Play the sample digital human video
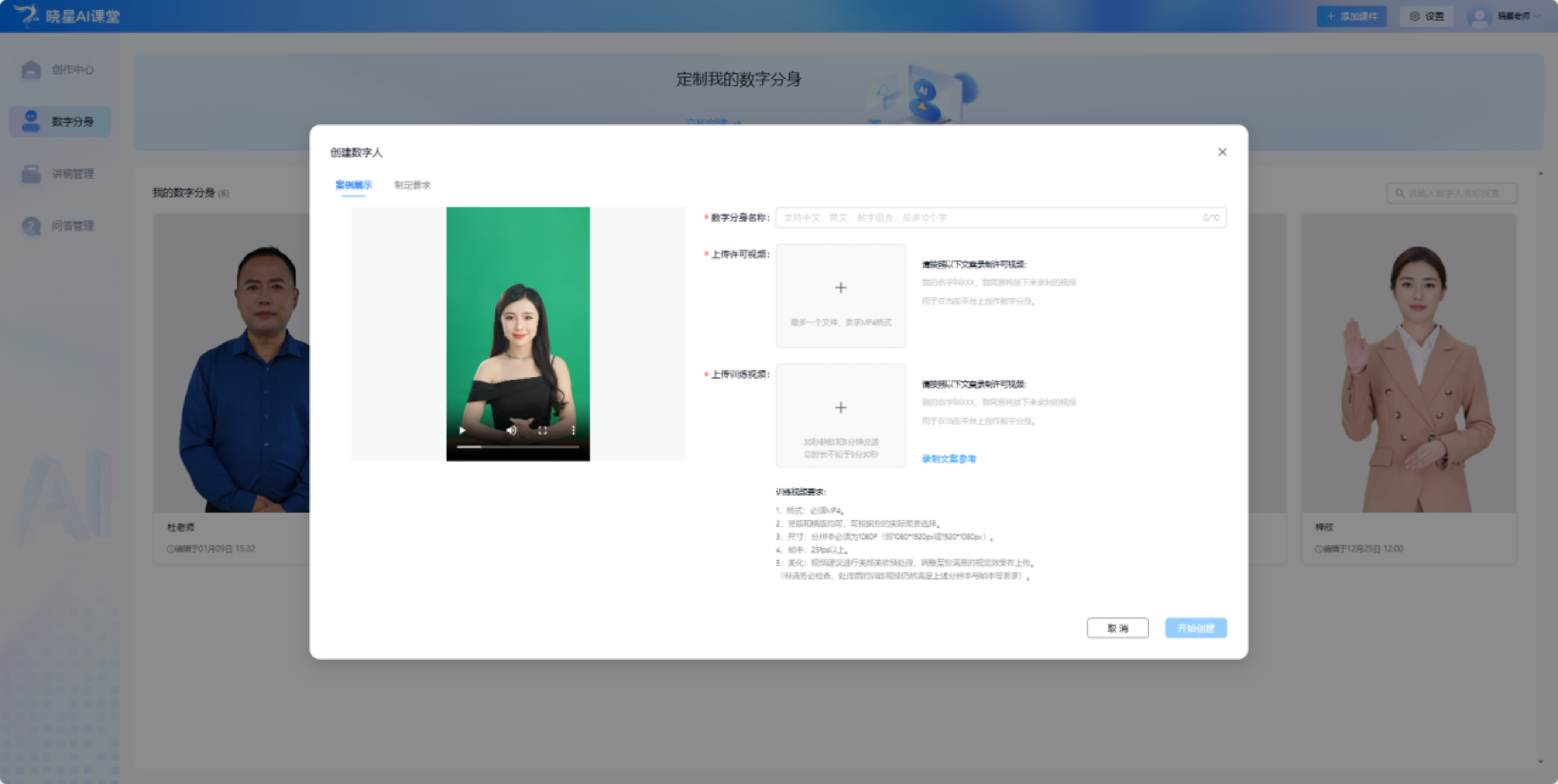1558x784 pixels. click(463, 430)
